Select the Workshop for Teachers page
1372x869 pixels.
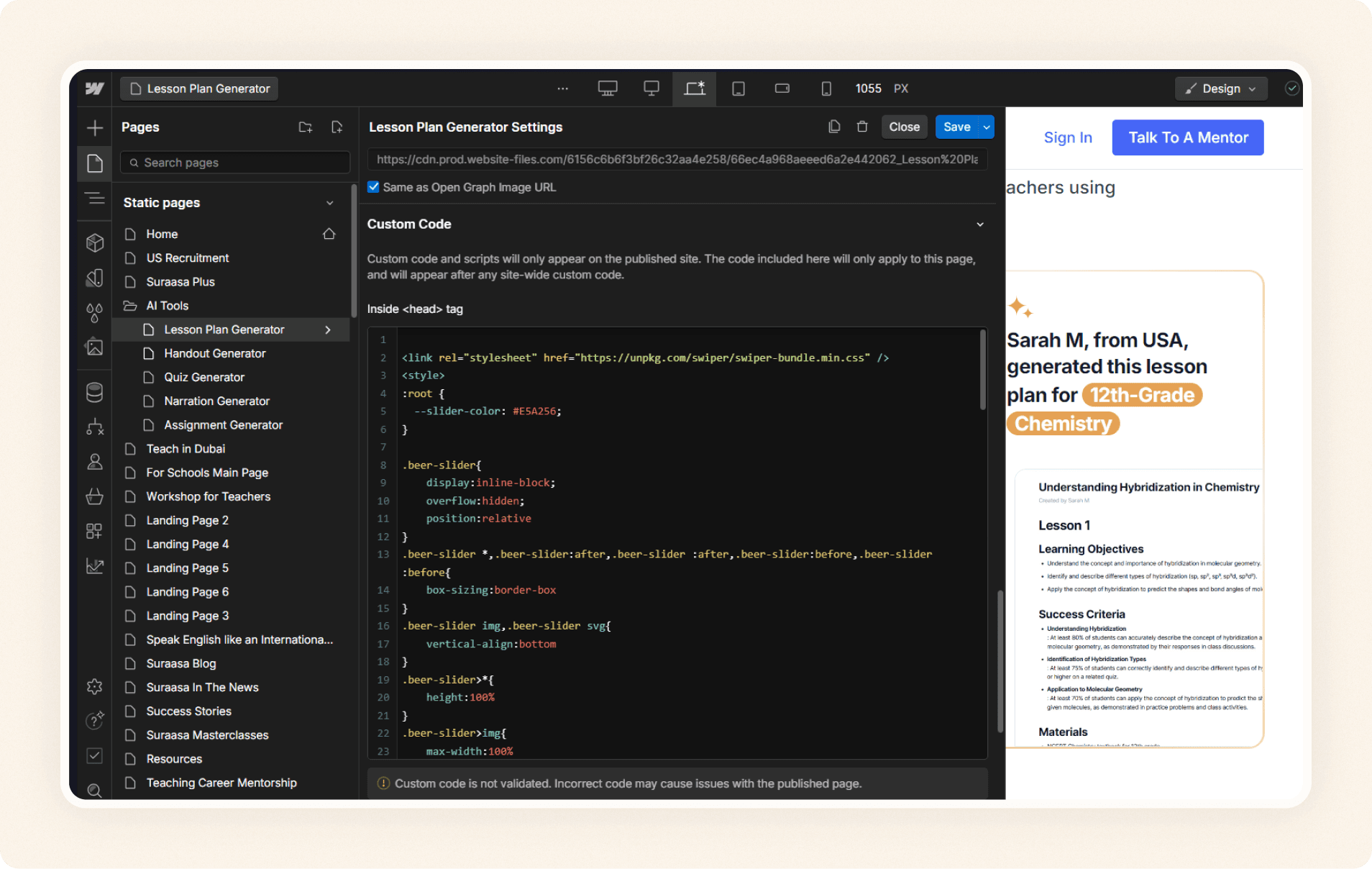231,496
